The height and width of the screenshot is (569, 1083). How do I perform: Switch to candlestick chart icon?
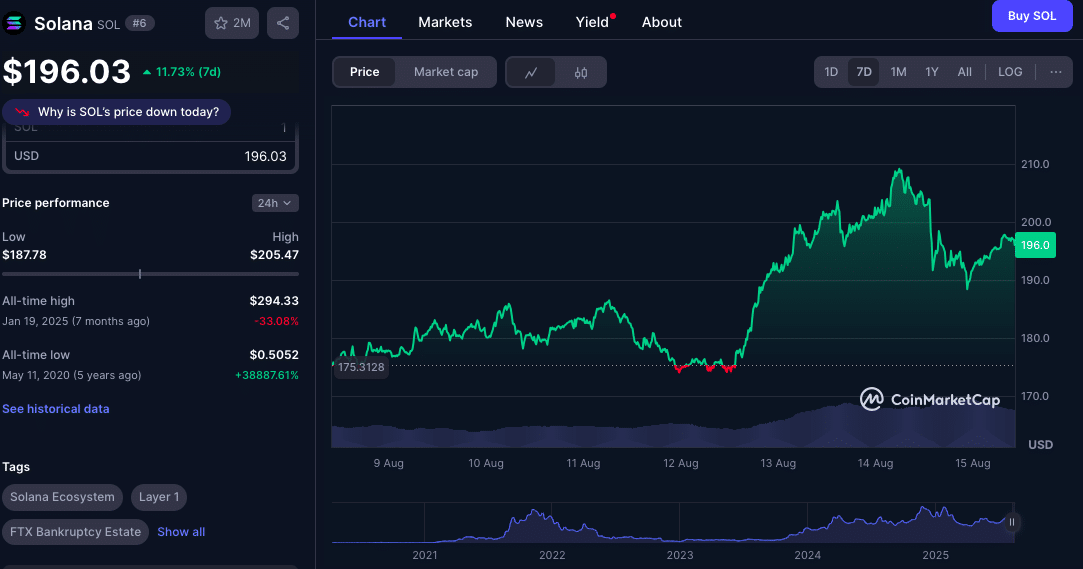(x=581, y=73)
